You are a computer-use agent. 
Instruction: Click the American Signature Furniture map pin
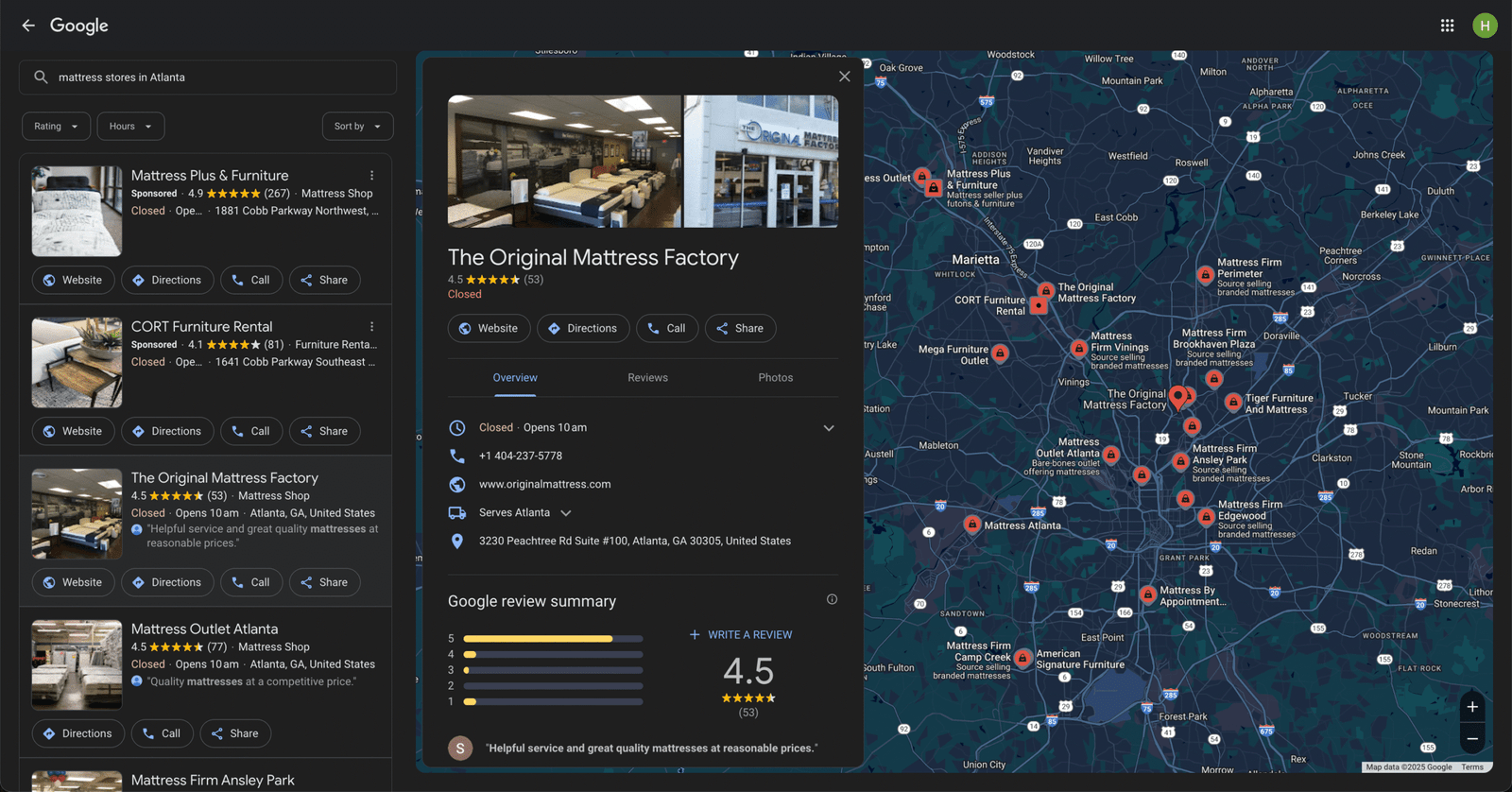[1022, 658]
